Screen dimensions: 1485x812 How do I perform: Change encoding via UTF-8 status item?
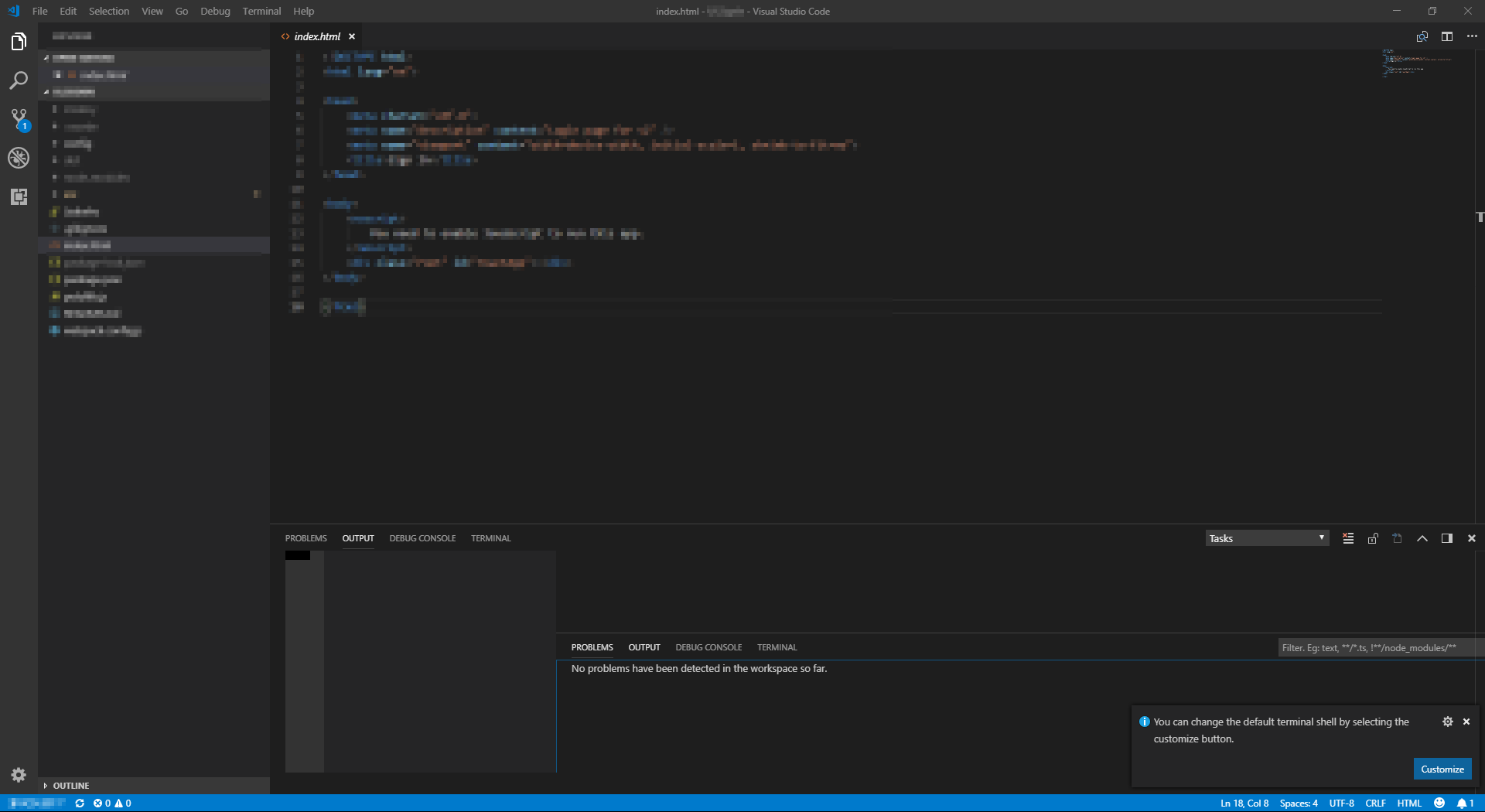(x=1342, y=803)
